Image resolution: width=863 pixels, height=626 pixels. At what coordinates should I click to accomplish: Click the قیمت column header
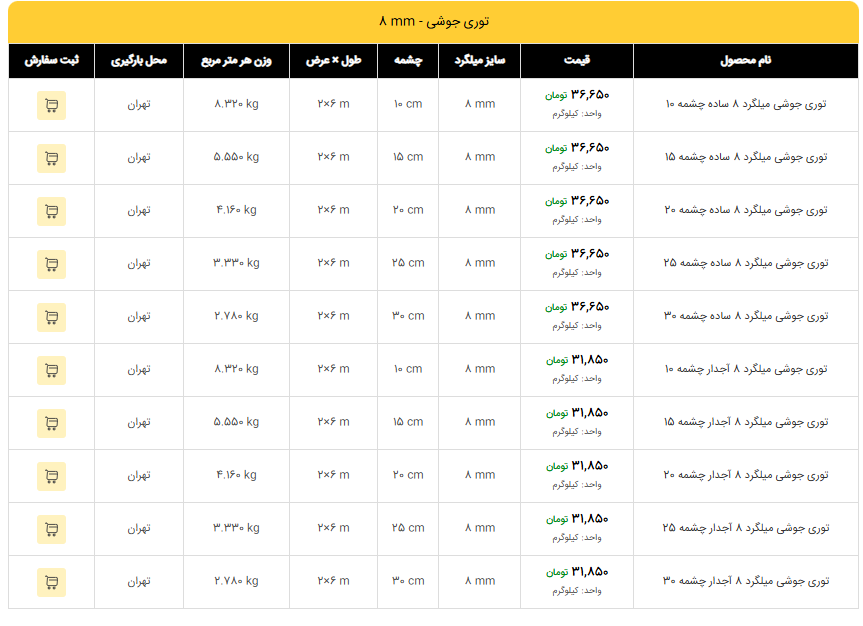(576, 61)
